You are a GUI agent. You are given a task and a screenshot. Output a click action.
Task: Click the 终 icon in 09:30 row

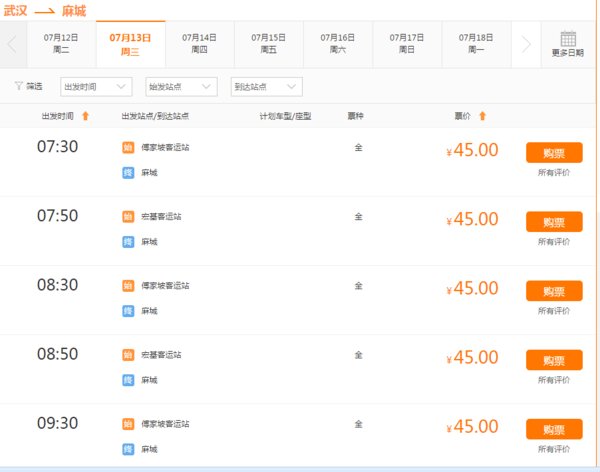128,449
